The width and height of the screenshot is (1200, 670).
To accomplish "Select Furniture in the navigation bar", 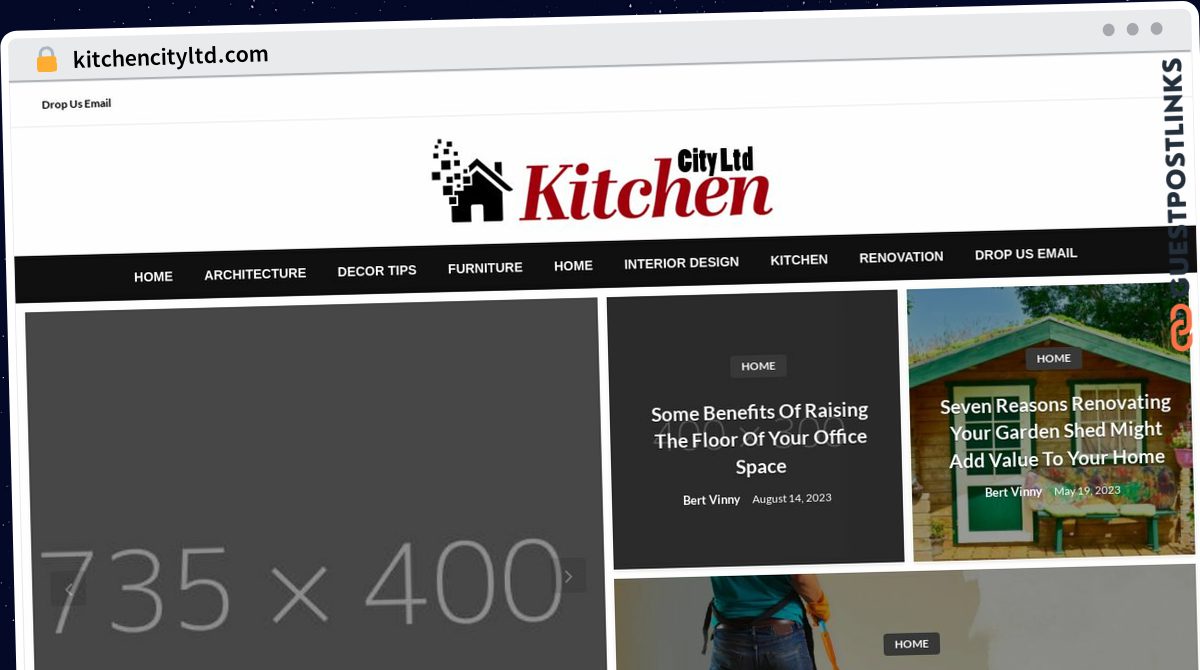I will (x=485, y=268).
